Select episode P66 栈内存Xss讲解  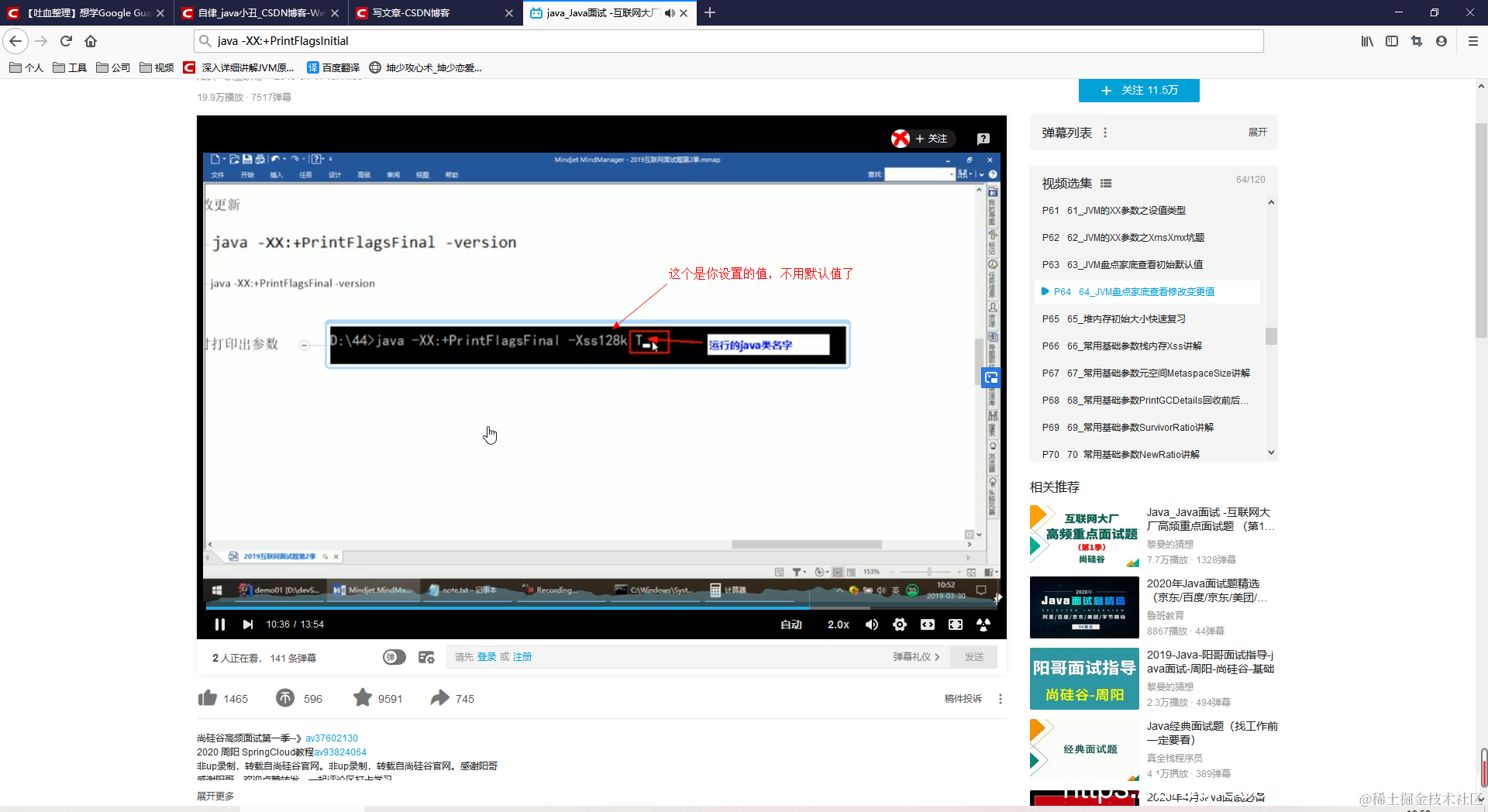1147,346
